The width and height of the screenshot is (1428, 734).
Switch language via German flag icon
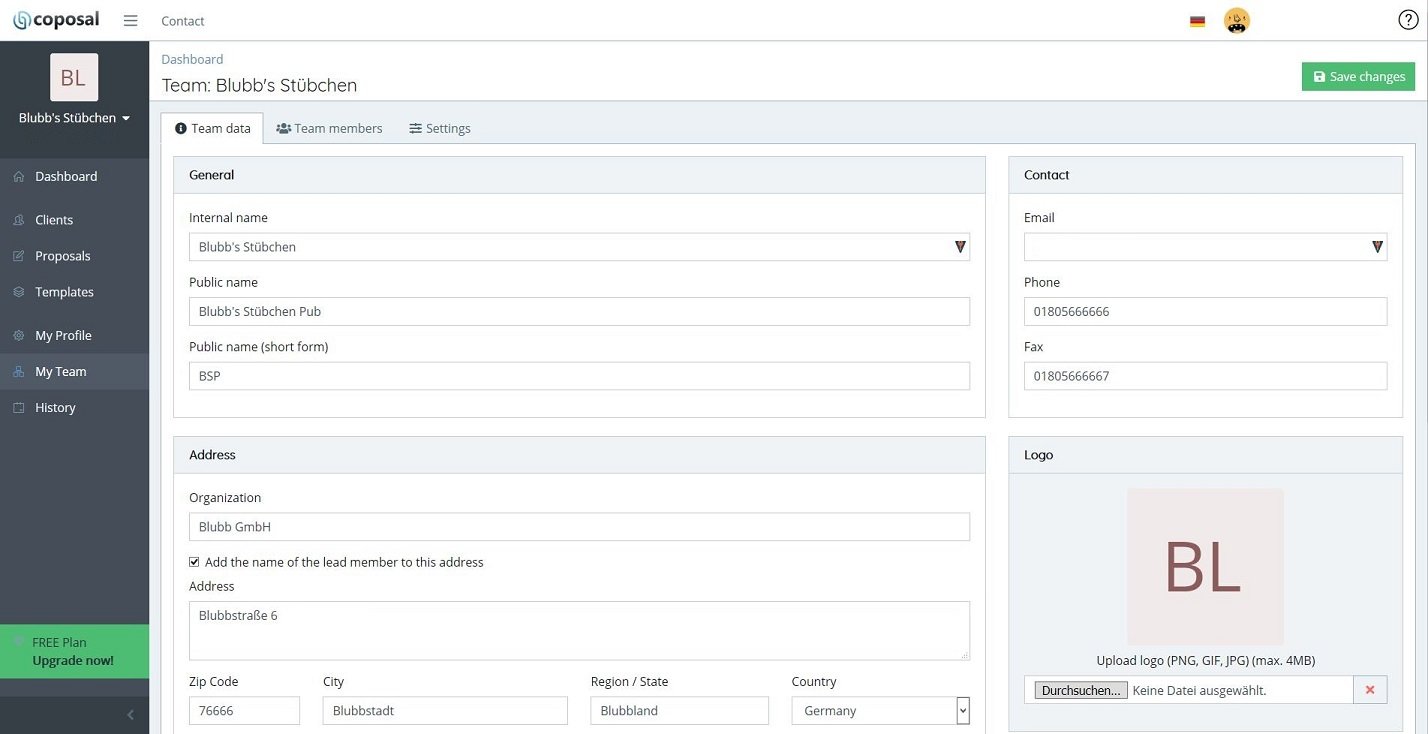1197,21
